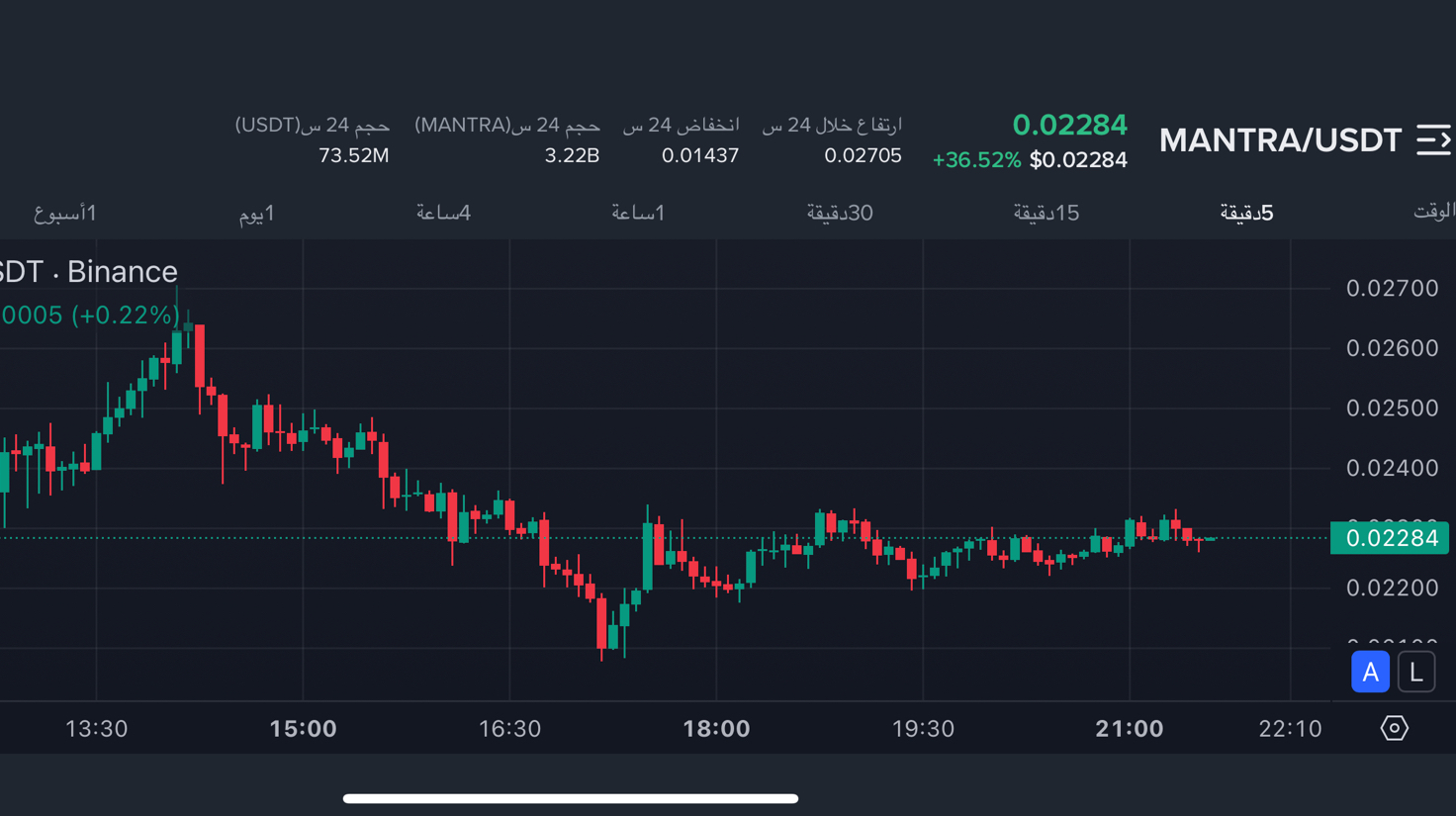The image size is (1456, 816).
Task: Tap the iOS home indicator bar
Action: coord(571,798)
